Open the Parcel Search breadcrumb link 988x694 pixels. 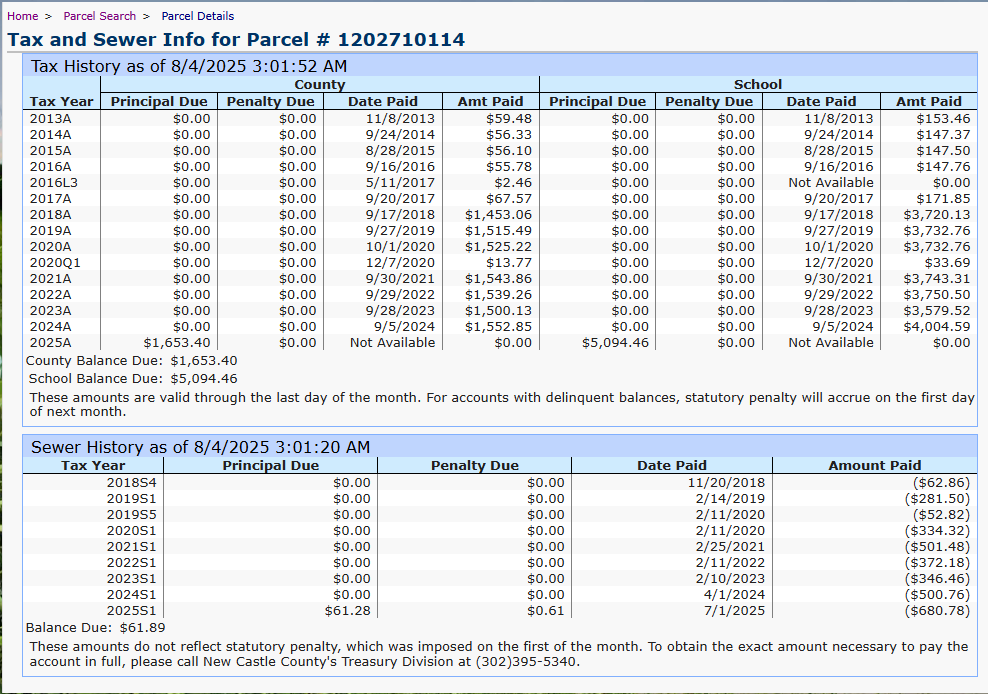pyautogui.click(x=99, y=16)
